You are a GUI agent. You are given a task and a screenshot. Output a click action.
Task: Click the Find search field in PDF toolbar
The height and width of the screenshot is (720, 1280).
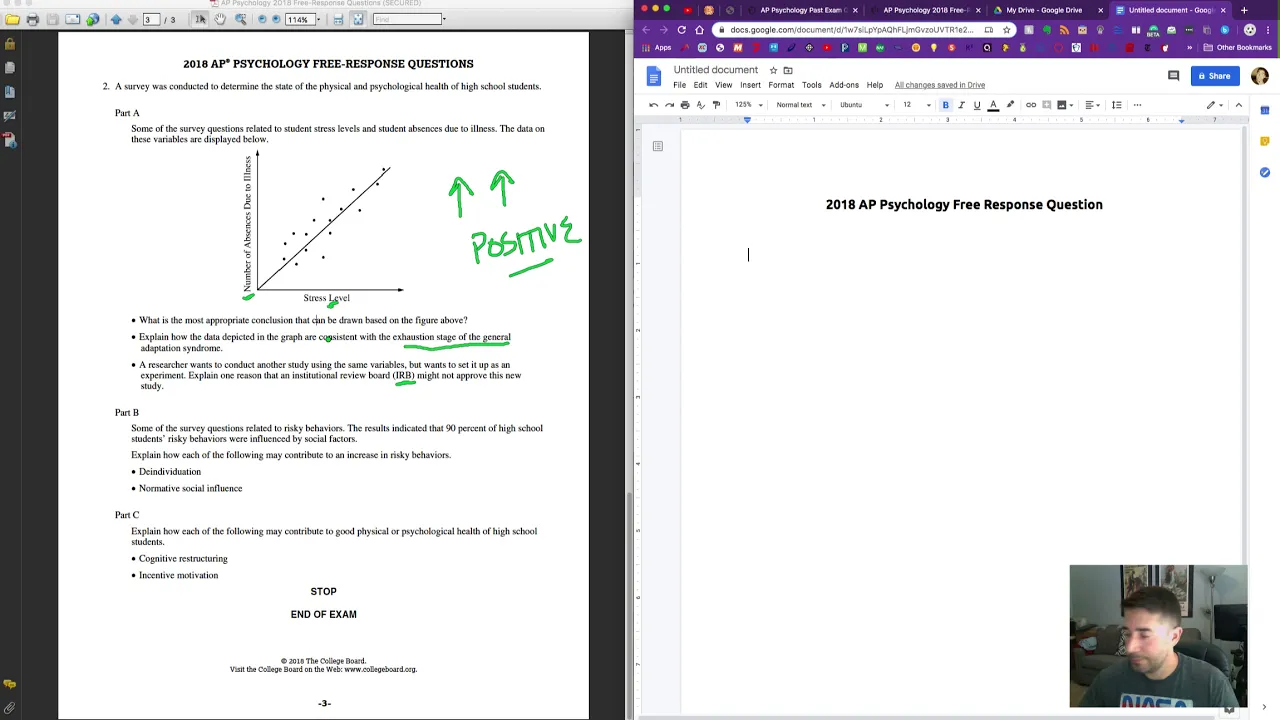[406, 19]
